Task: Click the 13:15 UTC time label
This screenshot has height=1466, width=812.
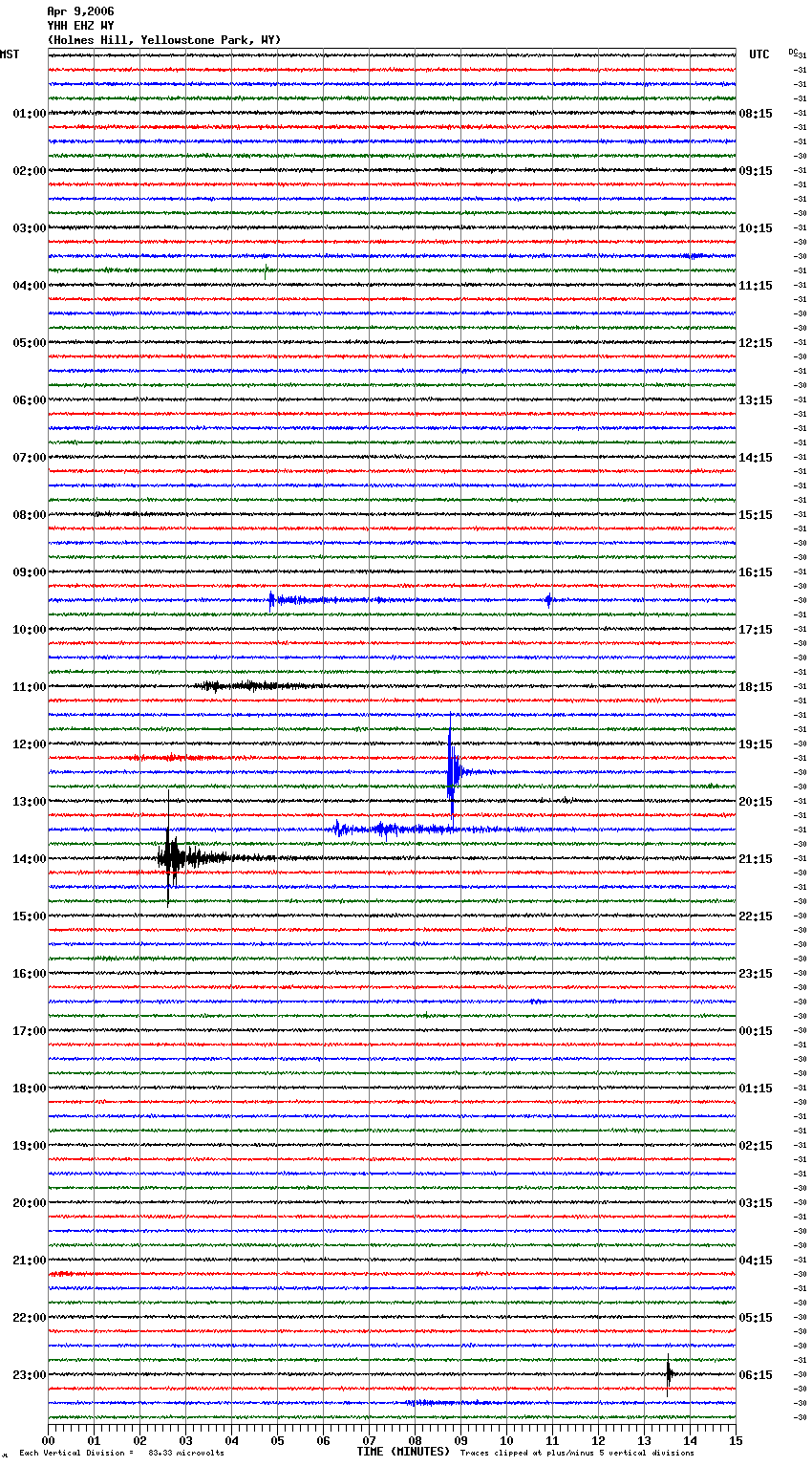Action: [x=756, y=400]
